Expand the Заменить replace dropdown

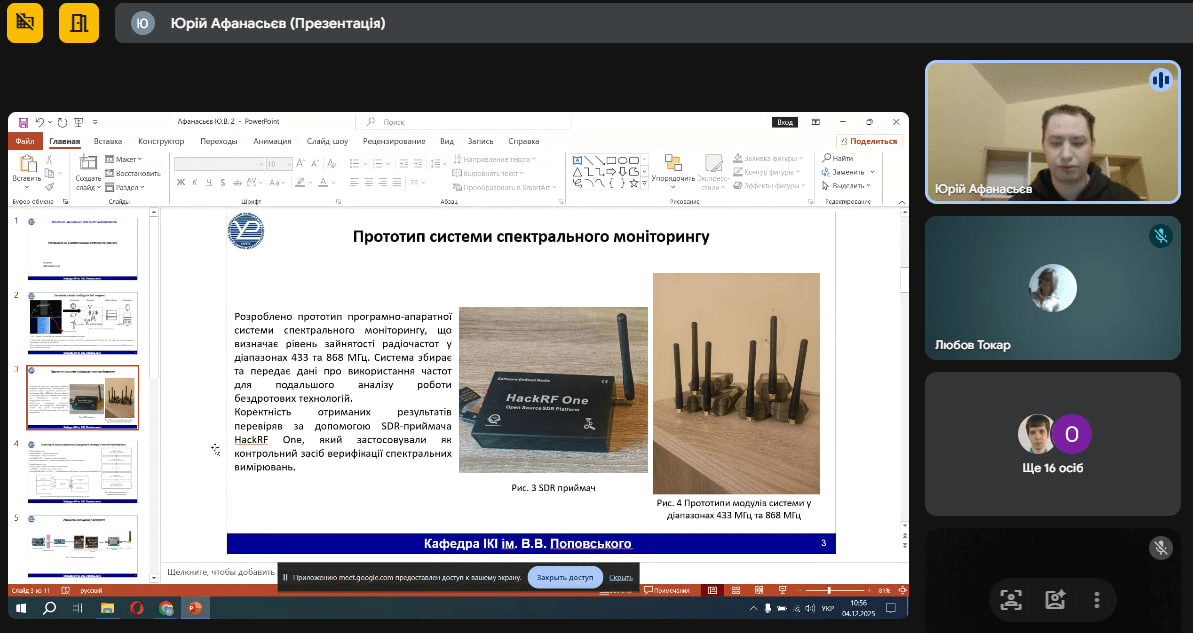851,172
